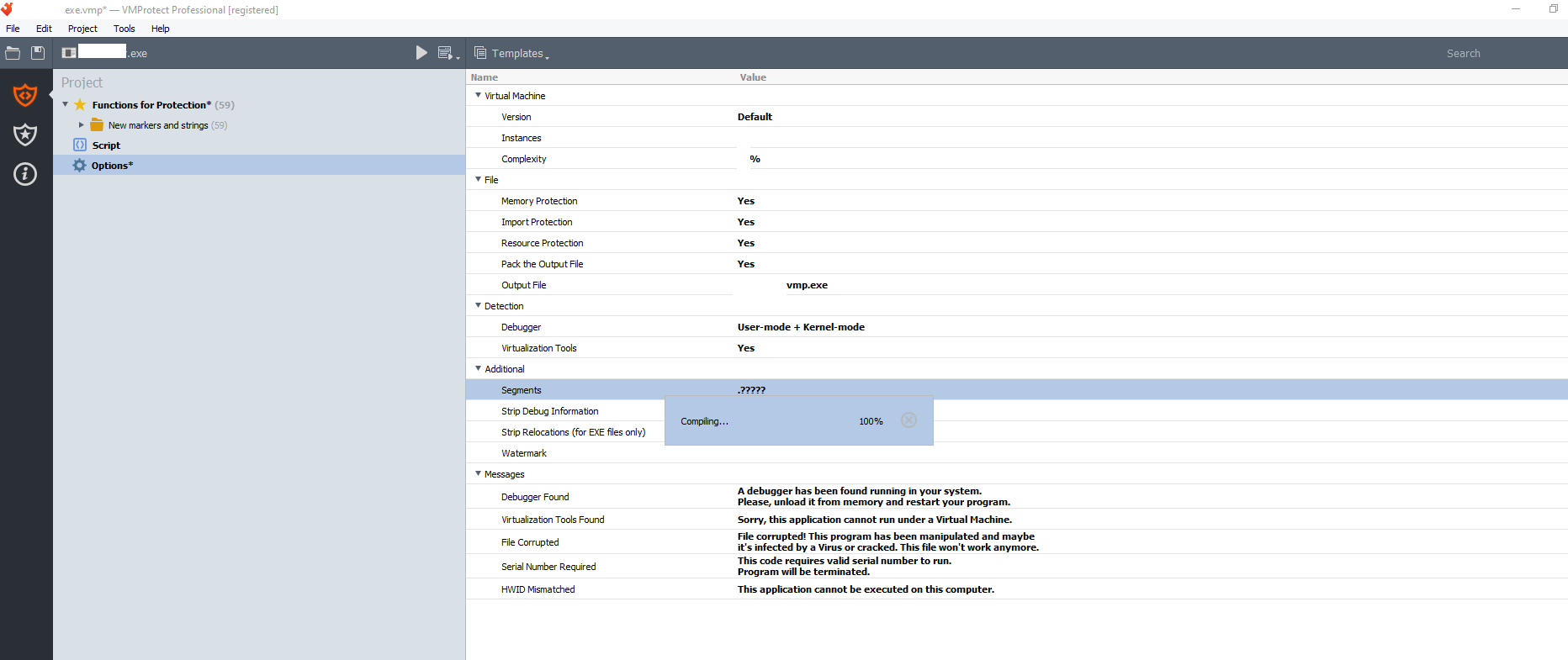Toggle the Virtualization Tools detection value
Image resolution: width=1568 pixels, height=660 pixels.
(x=746, y=348)
